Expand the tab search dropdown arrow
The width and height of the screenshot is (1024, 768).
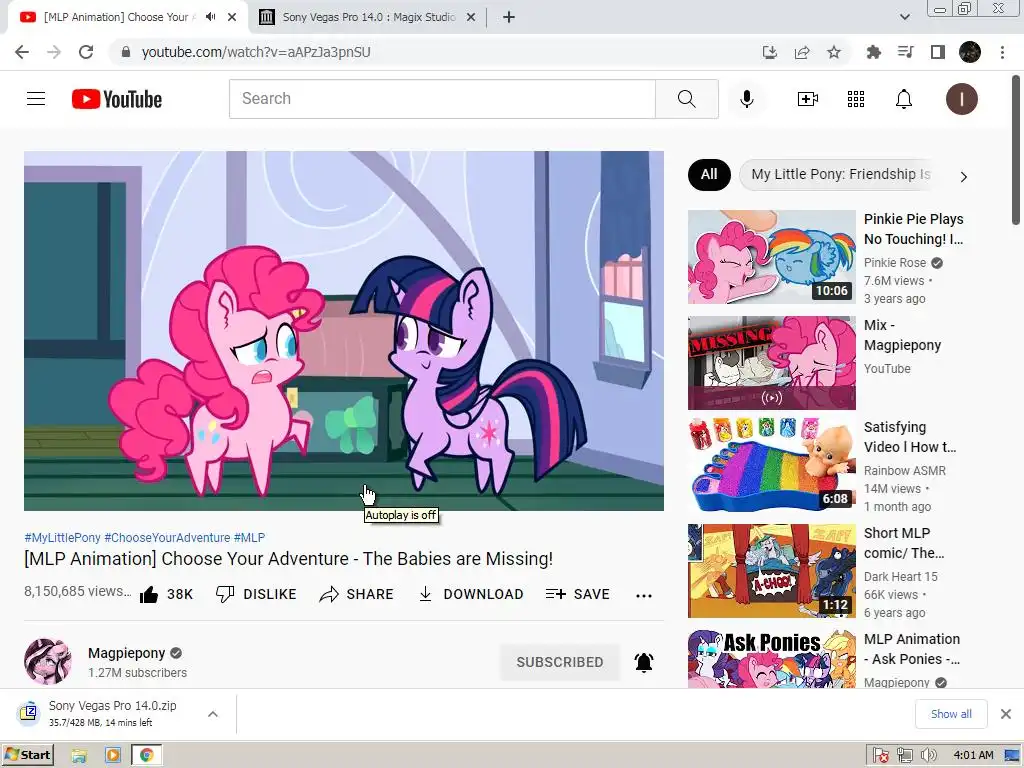904,17
